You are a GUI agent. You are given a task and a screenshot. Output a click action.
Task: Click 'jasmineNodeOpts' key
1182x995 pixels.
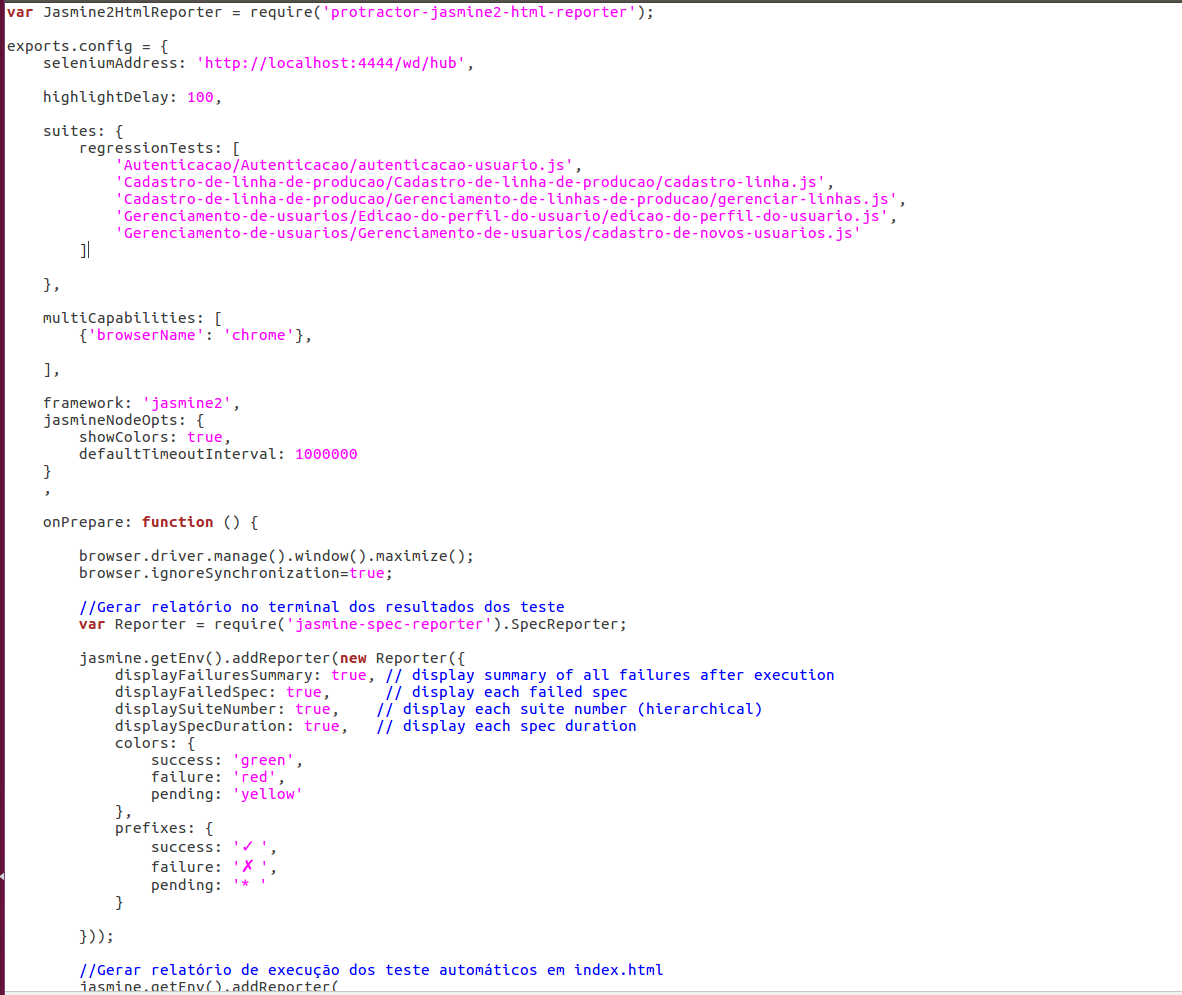[110, 421]
